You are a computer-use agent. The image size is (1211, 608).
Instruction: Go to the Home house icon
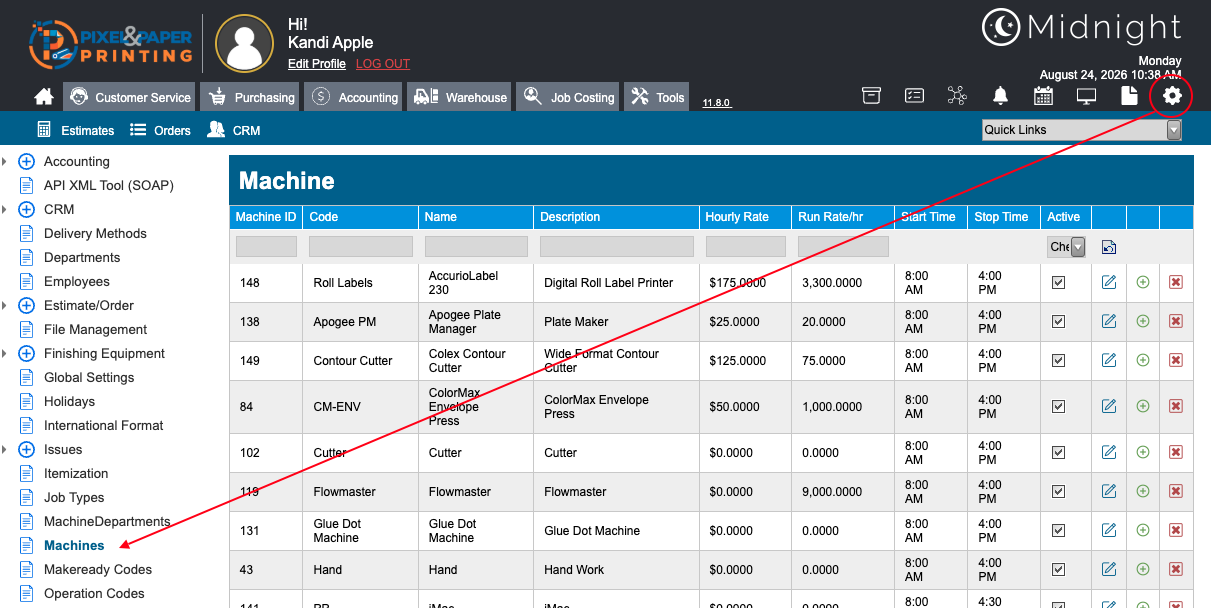click(44, 97)
